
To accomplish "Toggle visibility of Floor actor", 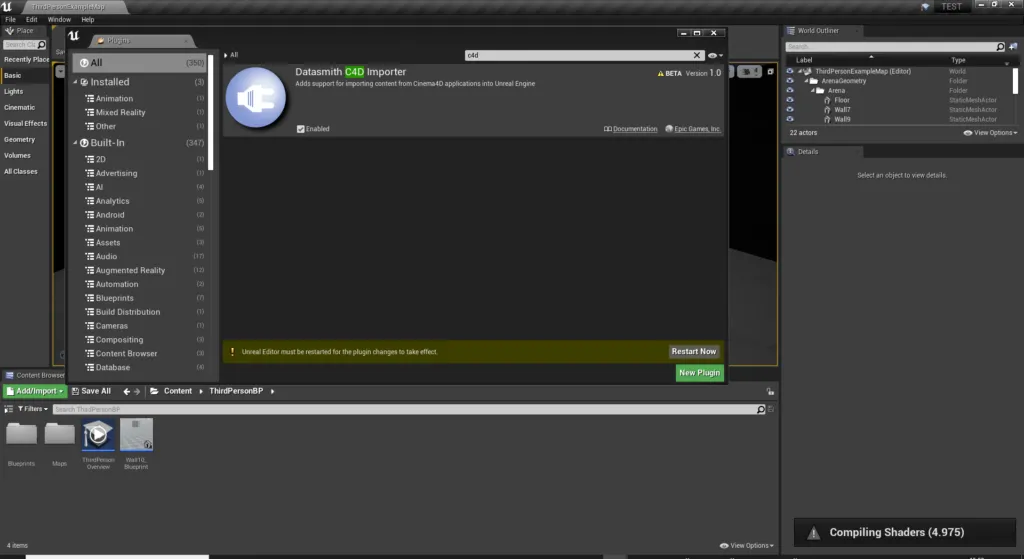I will pos(790,100).
